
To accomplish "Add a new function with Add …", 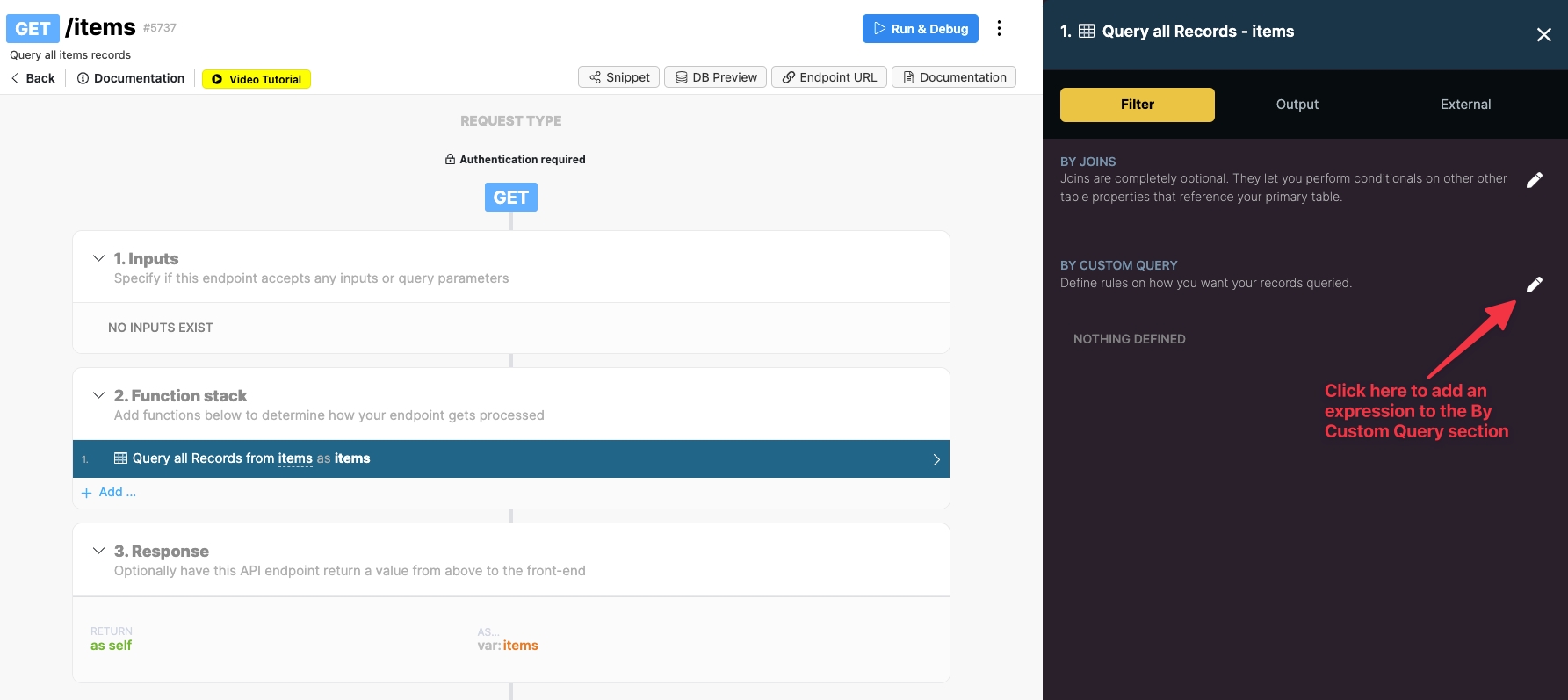I will [109, 493].
